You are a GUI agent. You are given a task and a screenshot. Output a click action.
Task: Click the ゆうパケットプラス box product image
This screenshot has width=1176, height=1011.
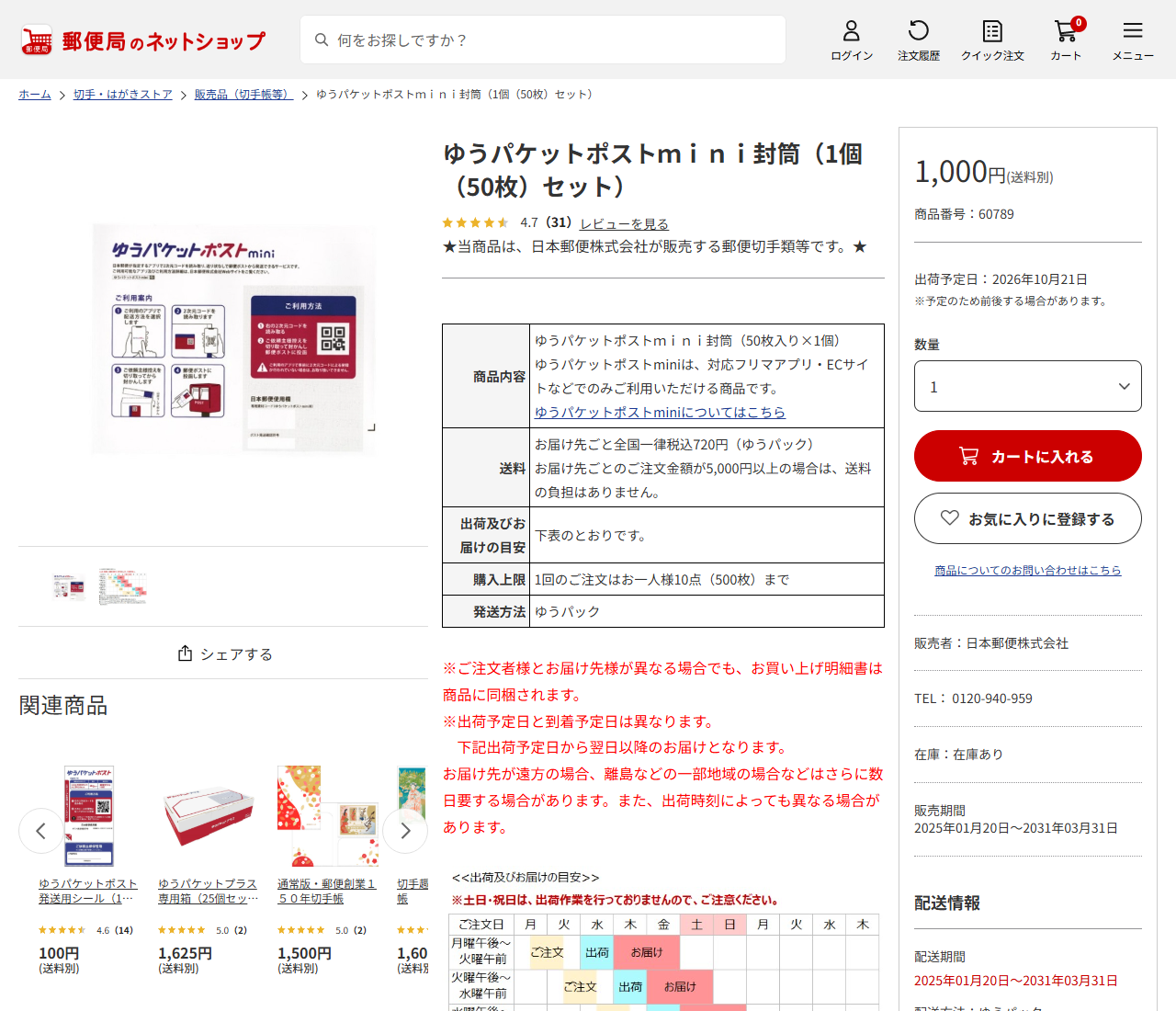coord(208,816)
